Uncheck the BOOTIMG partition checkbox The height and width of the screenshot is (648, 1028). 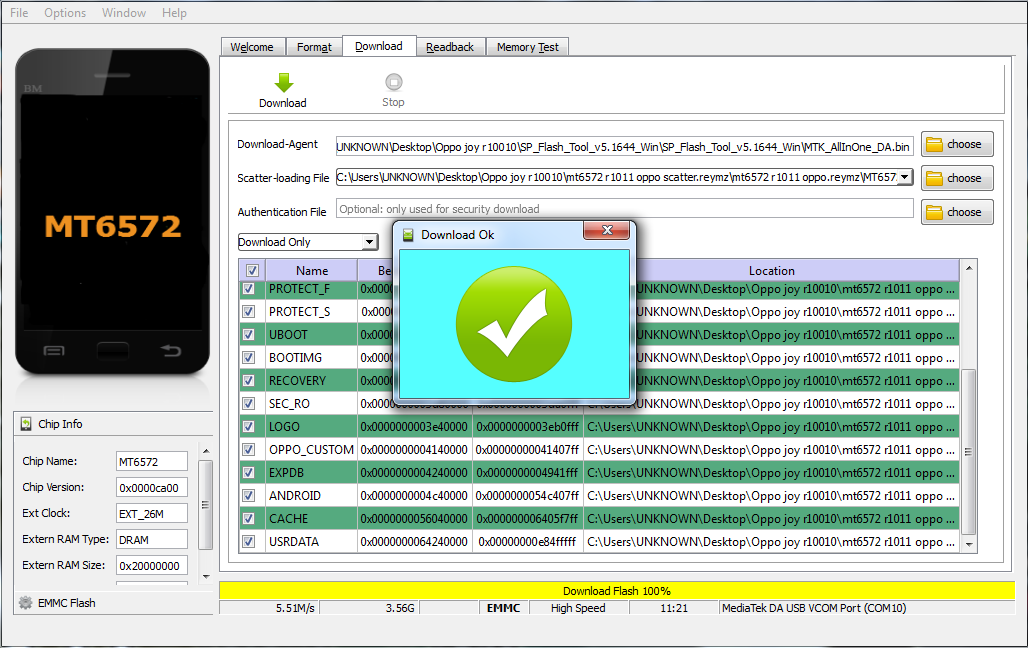tap(248, 357)
